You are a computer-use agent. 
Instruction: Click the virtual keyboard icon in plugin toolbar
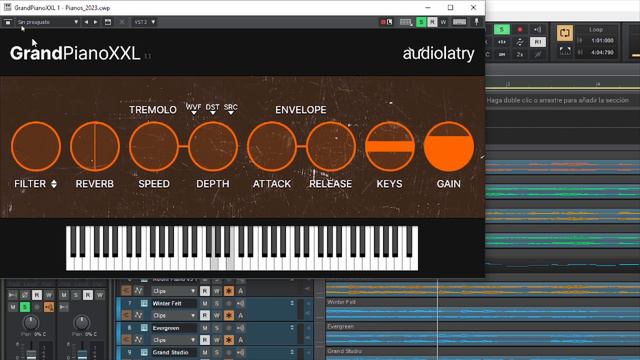[x=405, y=22]
